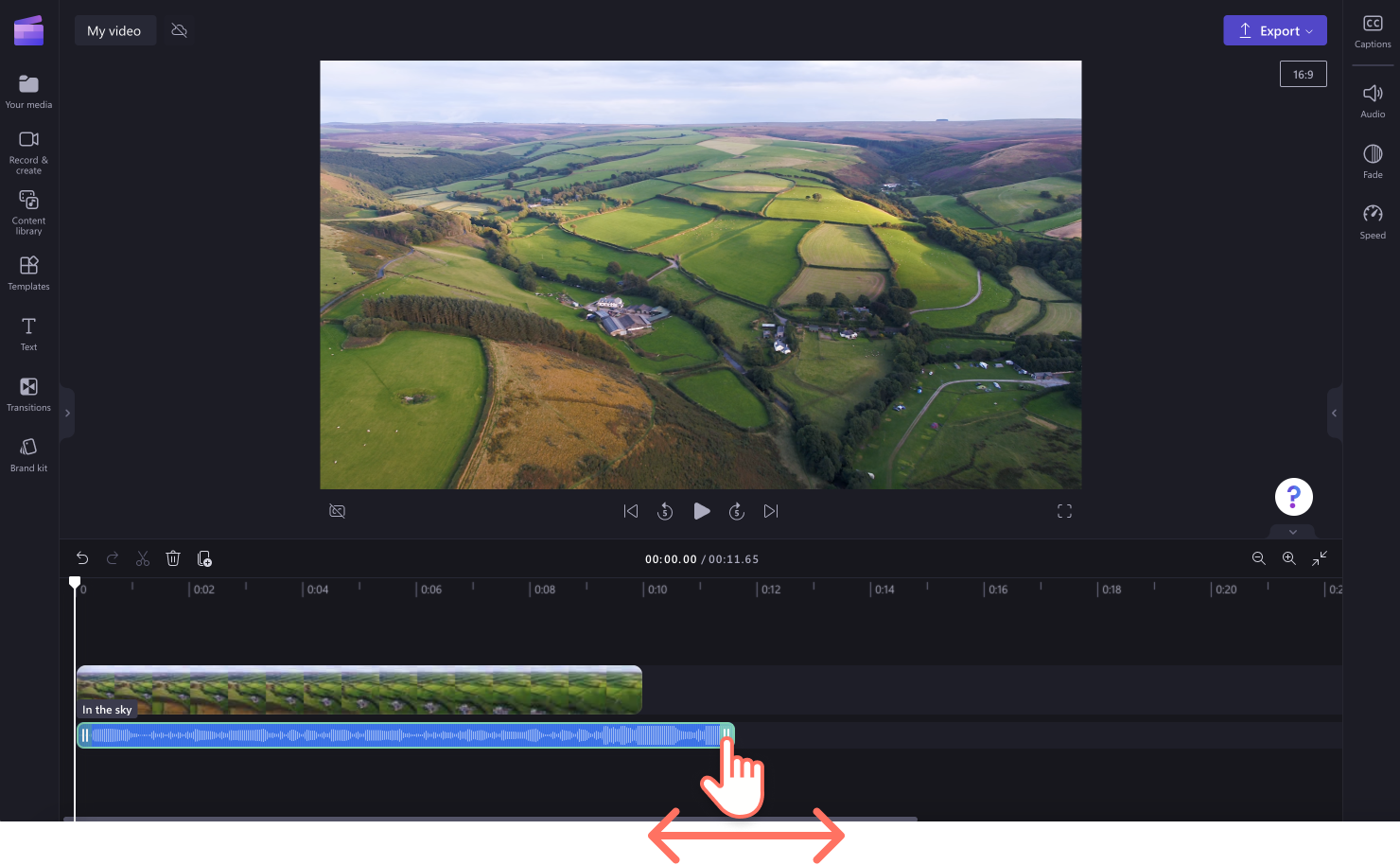Open Content library panel
Image resolution: width=1400 pixels, height=865 pixels.
pos(28,213)
